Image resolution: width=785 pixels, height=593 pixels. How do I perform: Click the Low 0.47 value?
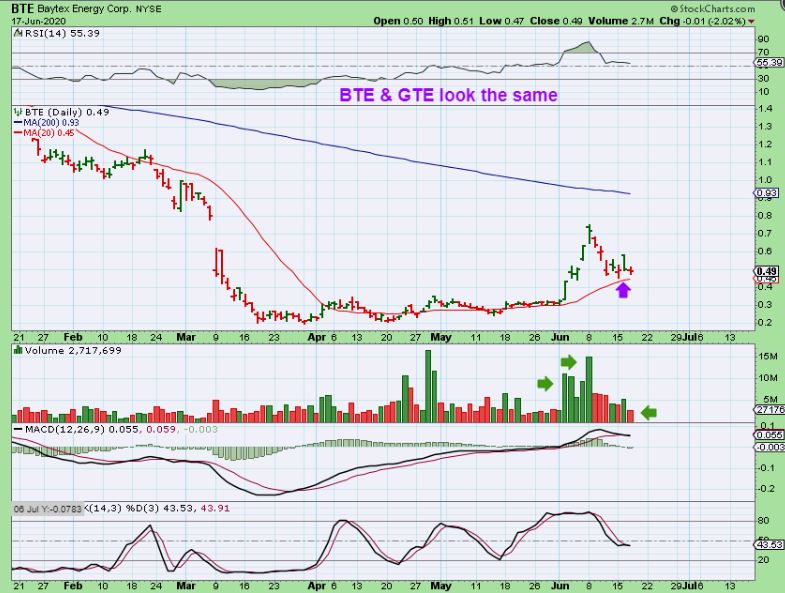click(x=501, y=21)
